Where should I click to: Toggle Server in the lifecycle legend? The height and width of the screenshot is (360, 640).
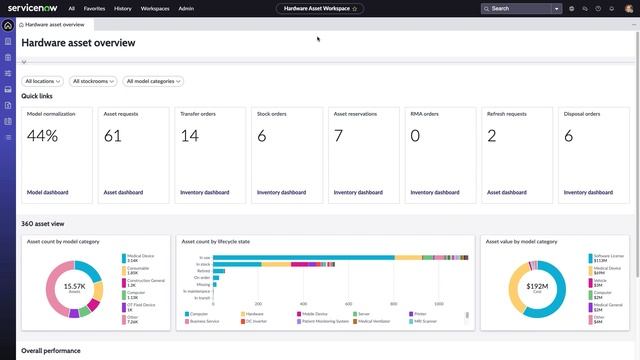point(361,314)
